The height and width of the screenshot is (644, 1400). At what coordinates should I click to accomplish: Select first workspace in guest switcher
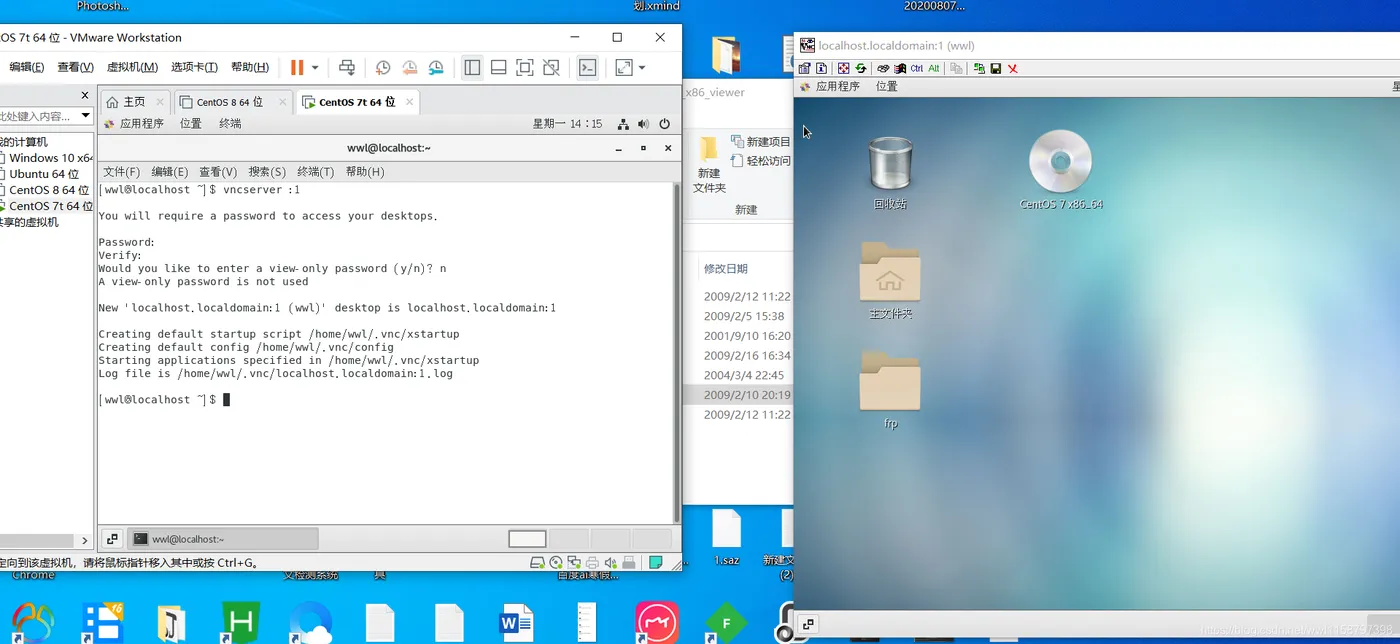(527, 539)
